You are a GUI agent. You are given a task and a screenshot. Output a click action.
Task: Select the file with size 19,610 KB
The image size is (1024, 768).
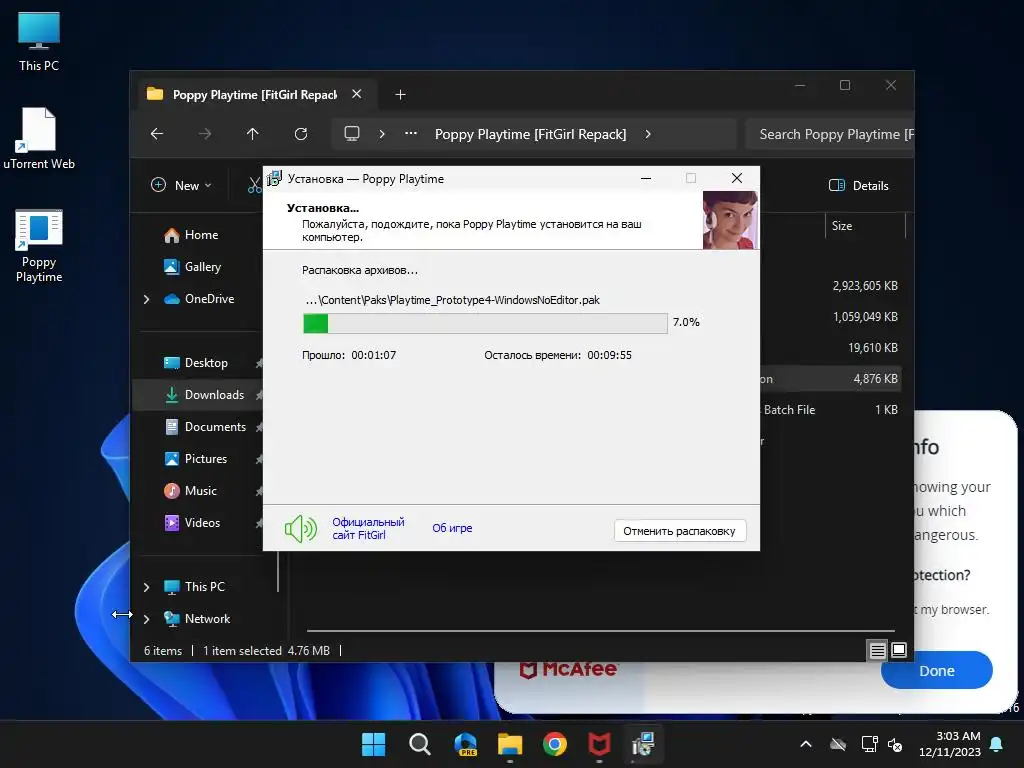coord(872,348)
